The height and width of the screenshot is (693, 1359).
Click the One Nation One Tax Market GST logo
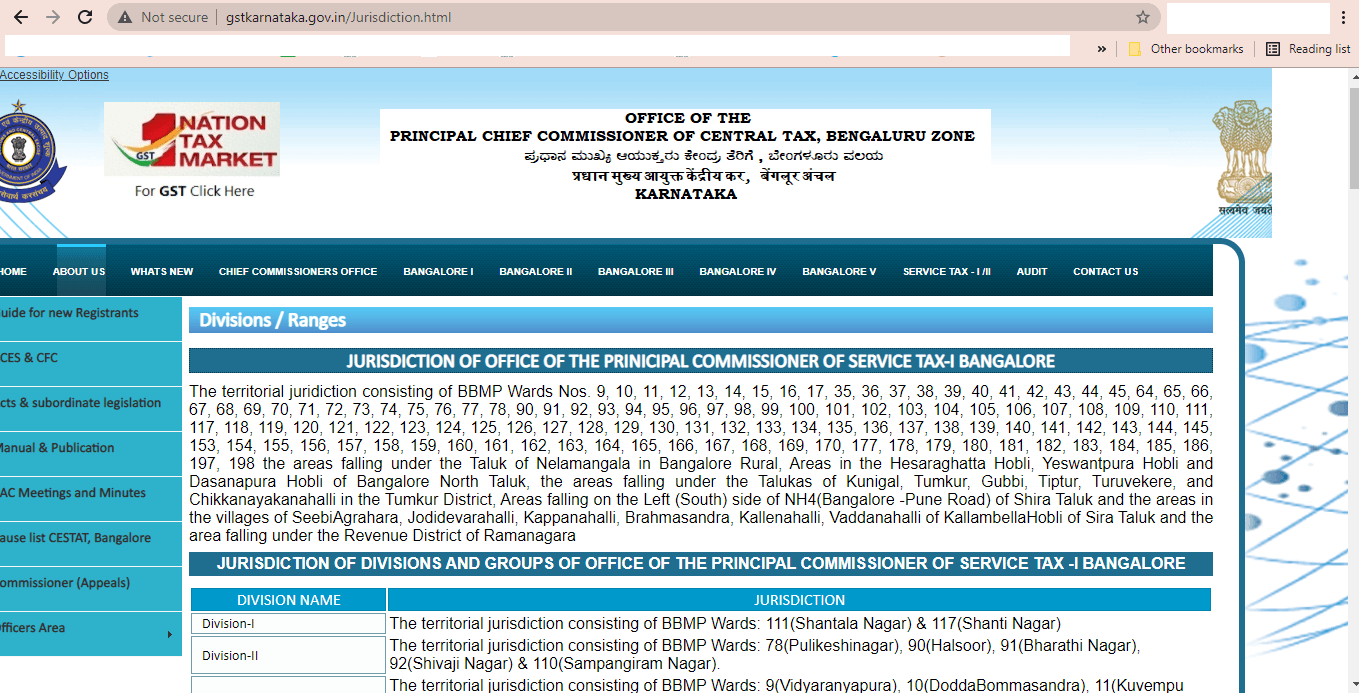tap(193, 138)
